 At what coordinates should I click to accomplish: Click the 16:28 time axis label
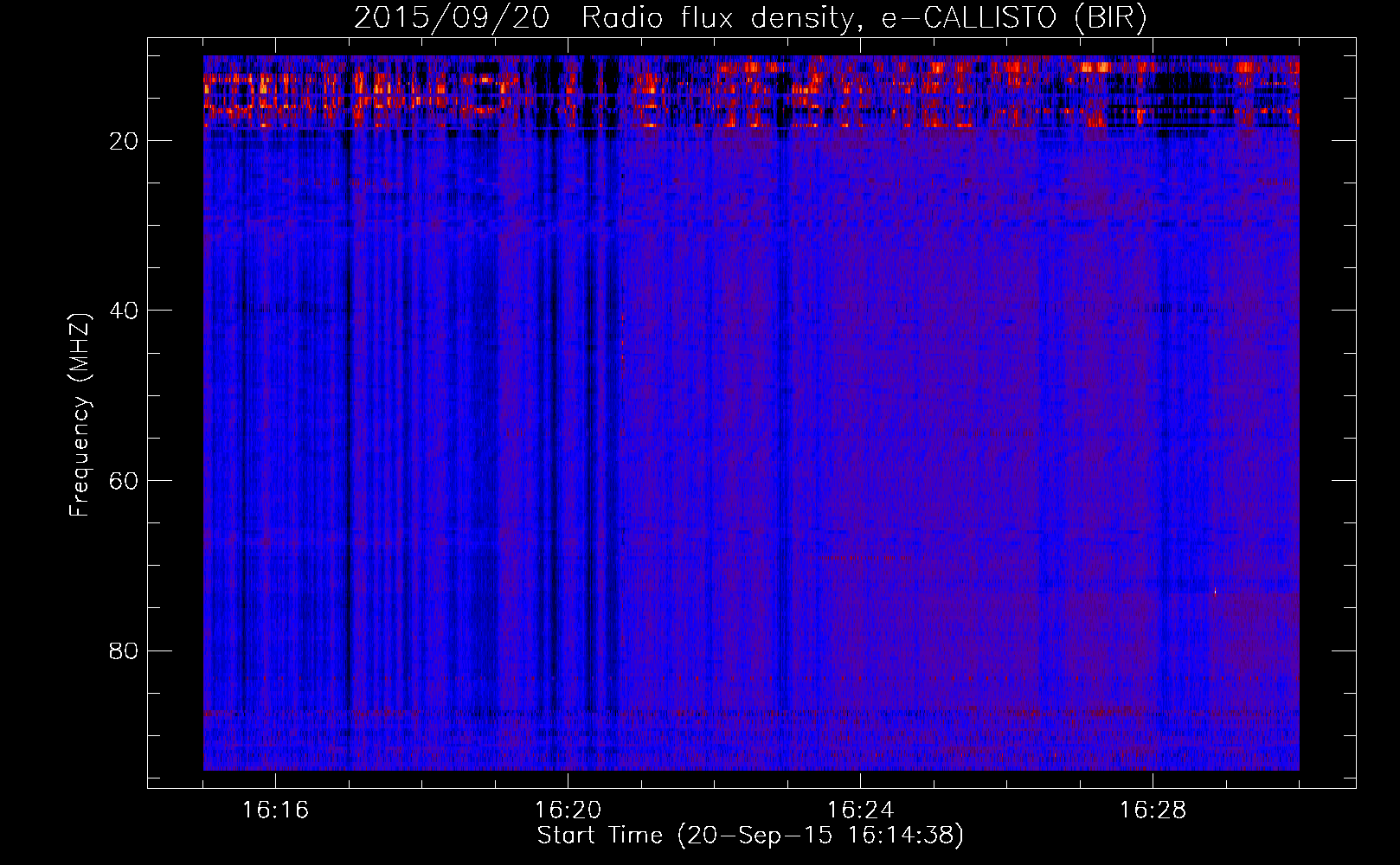pyautogui.click(x=1153, y=811)
